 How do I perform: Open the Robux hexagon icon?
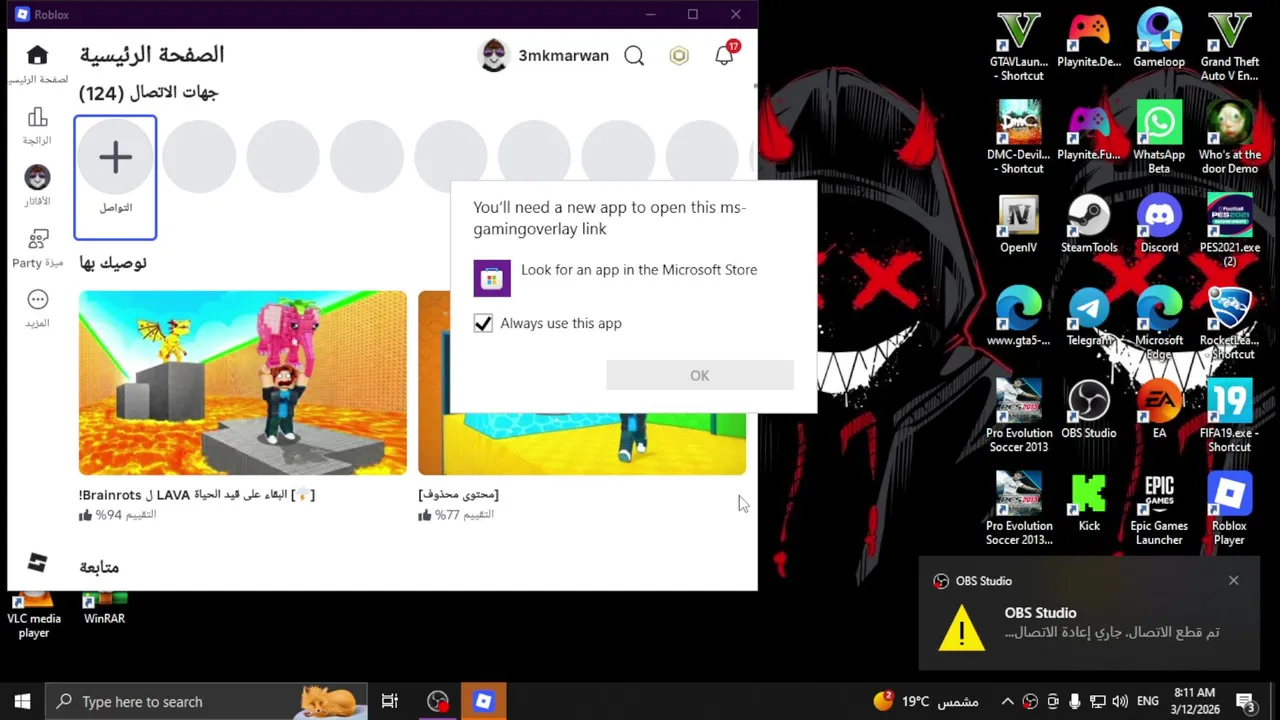tap(679, 56)
